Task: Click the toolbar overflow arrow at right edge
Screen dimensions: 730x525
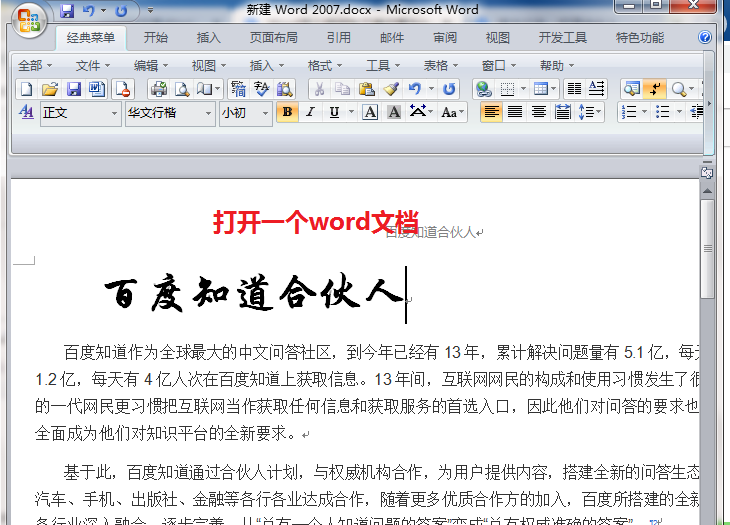Action: [x=709, y=103]
